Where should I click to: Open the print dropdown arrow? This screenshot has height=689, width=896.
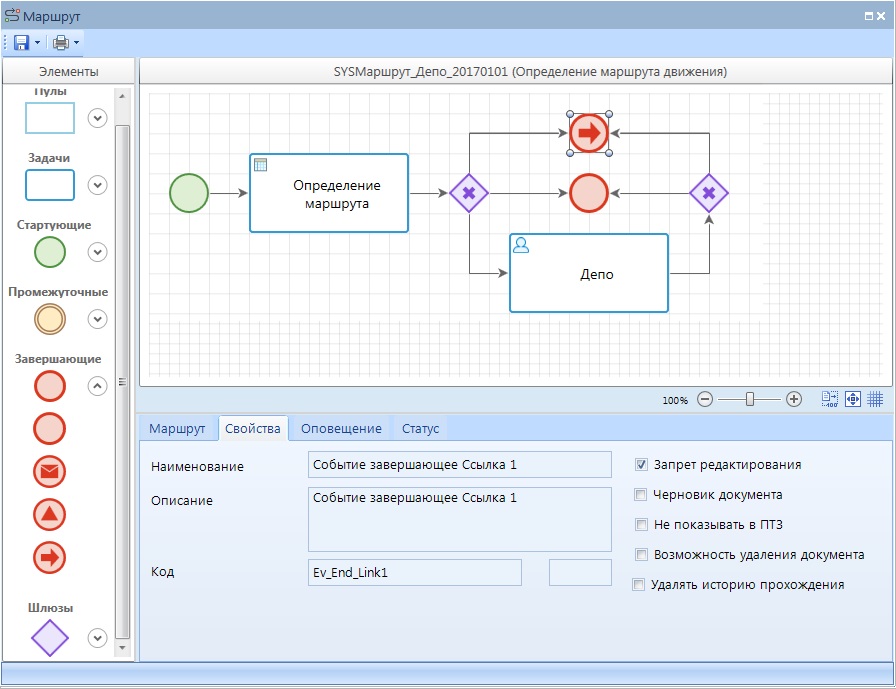click(x=76, y=42)
